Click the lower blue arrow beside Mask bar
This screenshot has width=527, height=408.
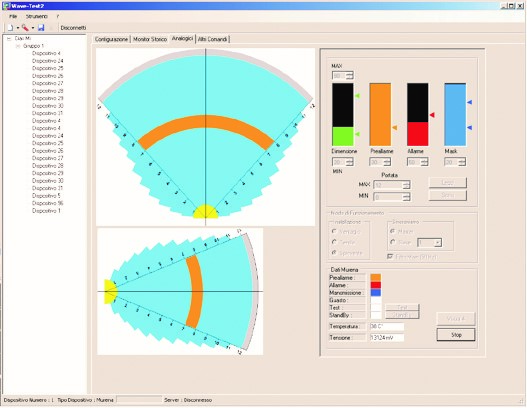click(x=470, y=128)
